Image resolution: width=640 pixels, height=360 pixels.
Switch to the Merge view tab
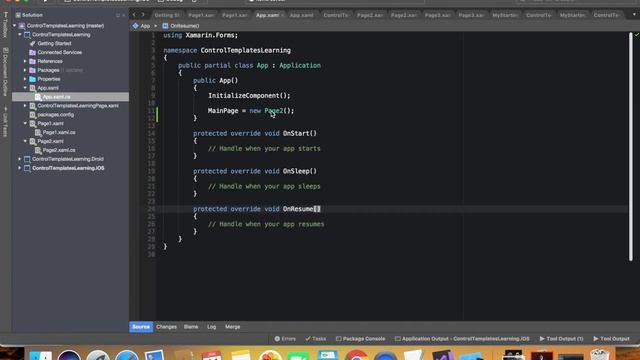pyautogui.click(x=233, y=327)
